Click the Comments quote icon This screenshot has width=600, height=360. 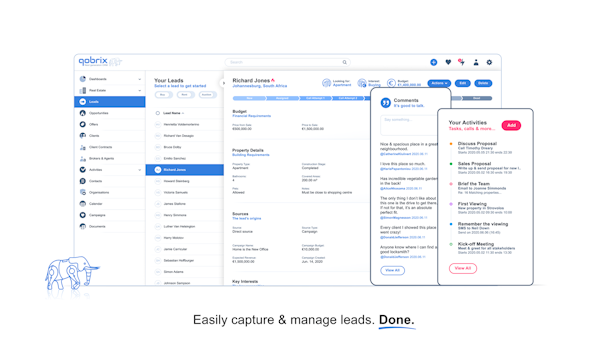(x=386, y=103)
